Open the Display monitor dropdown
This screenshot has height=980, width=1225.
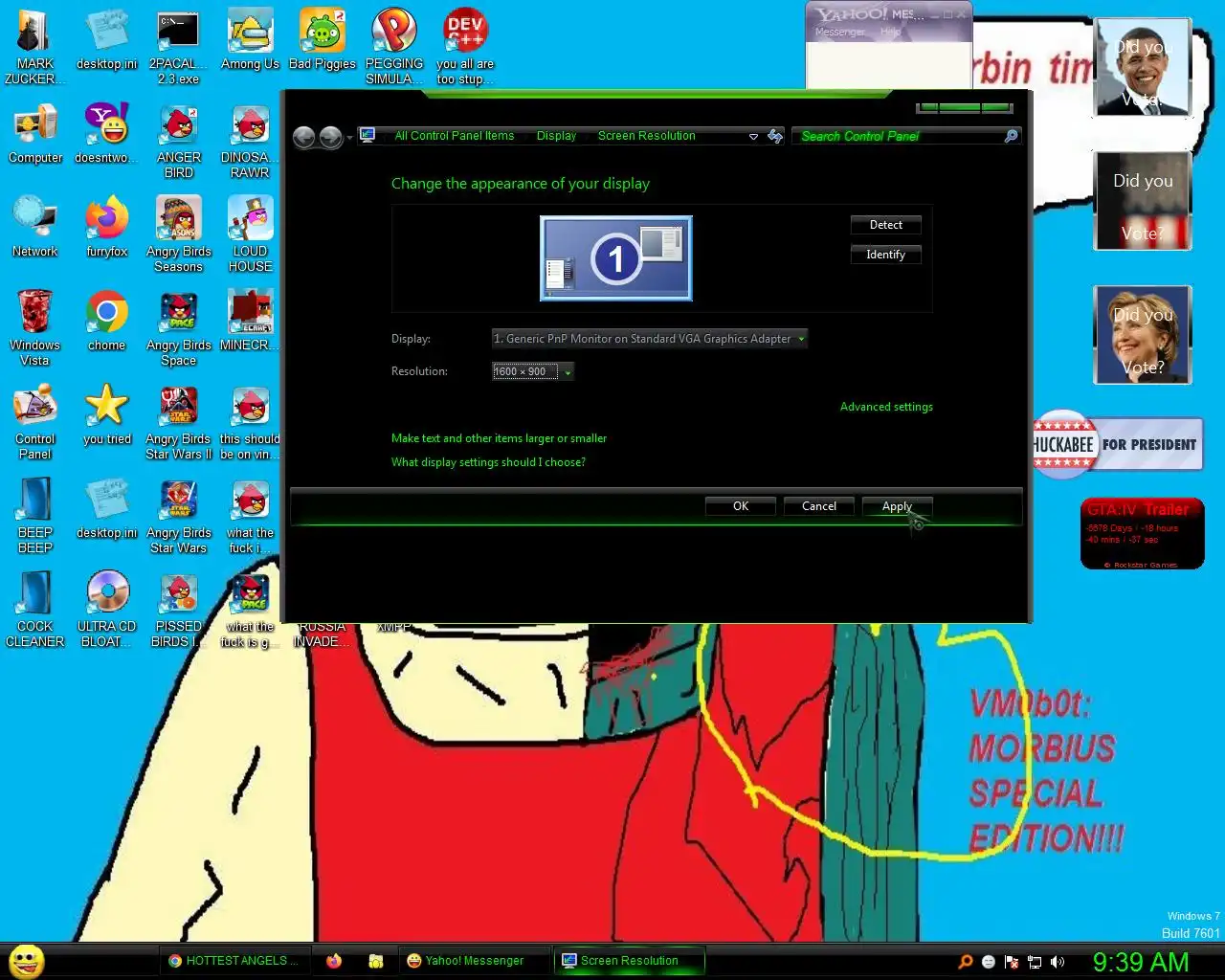pyautogui.click(x=650, y=339)
